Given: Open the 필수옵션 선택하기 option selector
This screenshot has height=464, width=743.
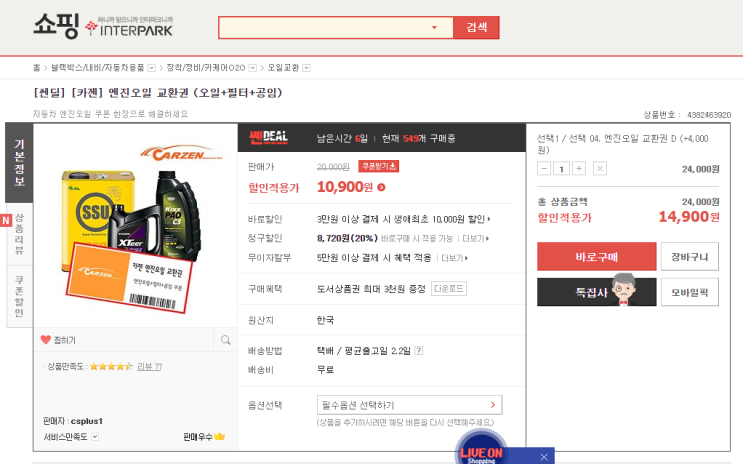Looking at the screenshot, I should [x=409, y=405].
